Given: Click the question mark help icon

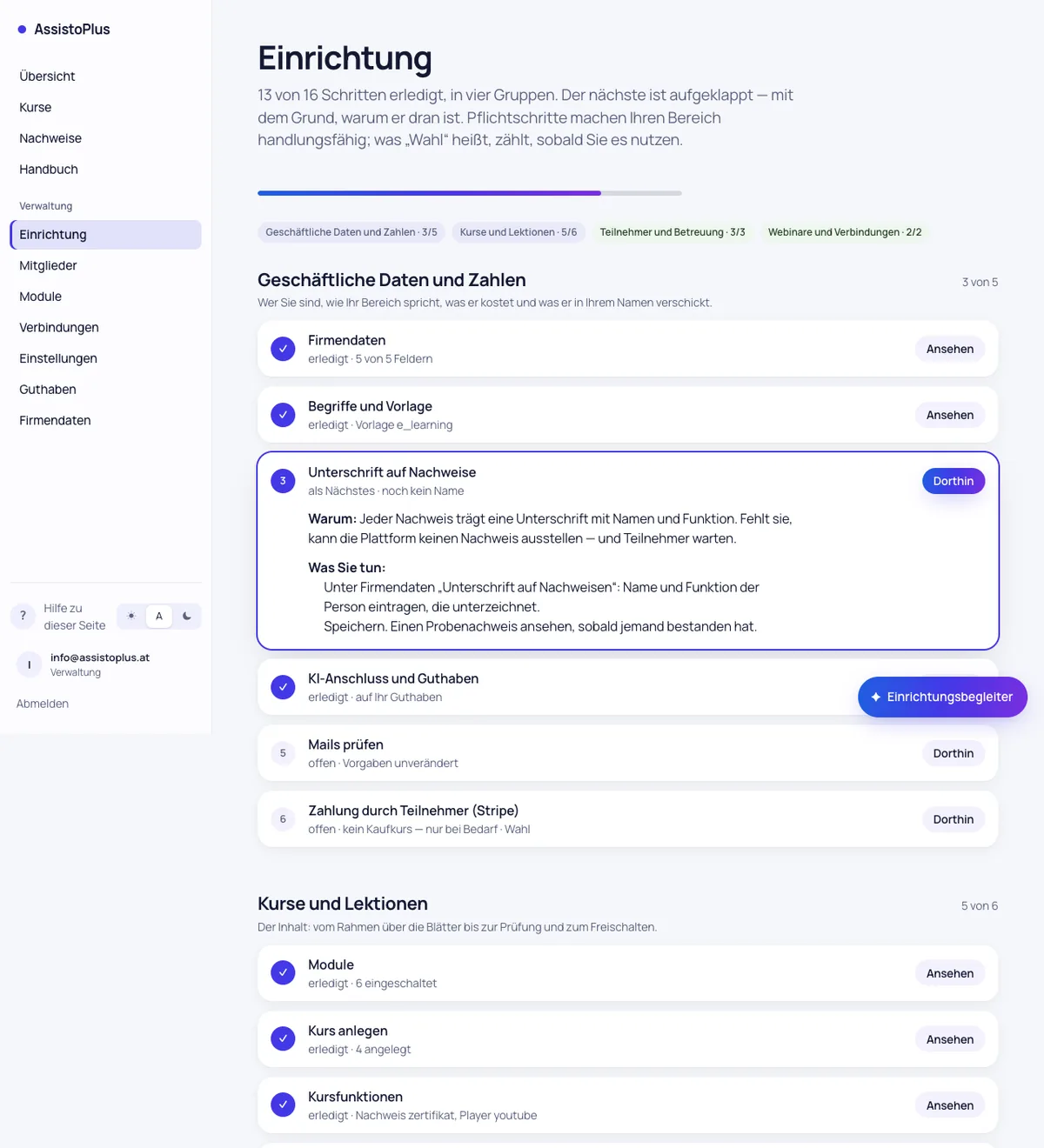Looking at the screenshot, I should point(23,616).
